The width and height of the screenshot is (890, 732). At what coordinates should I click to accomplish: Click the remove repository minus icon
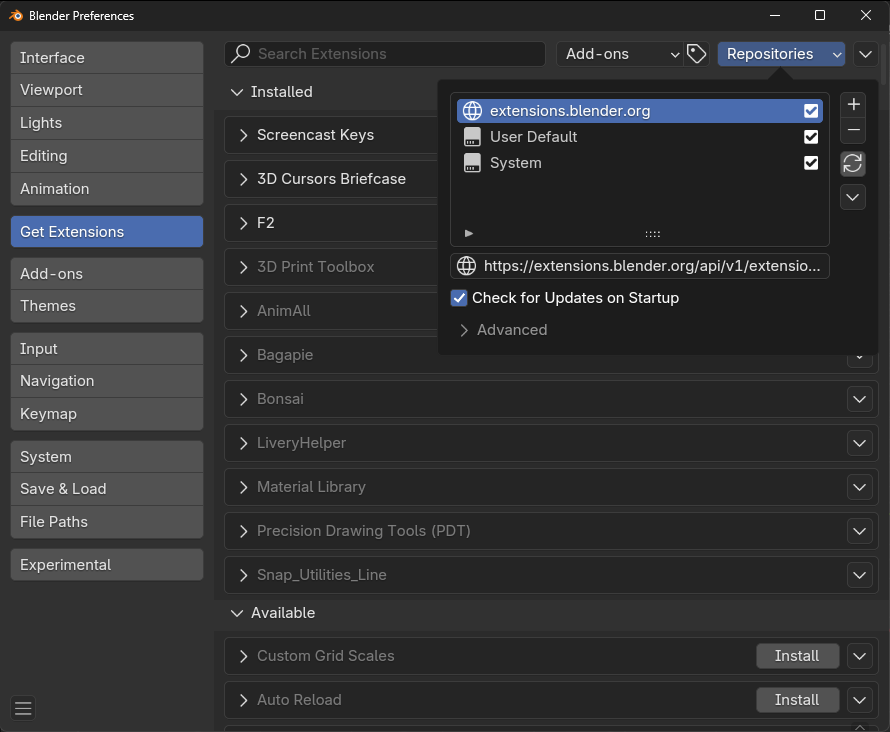pos(853,130)
